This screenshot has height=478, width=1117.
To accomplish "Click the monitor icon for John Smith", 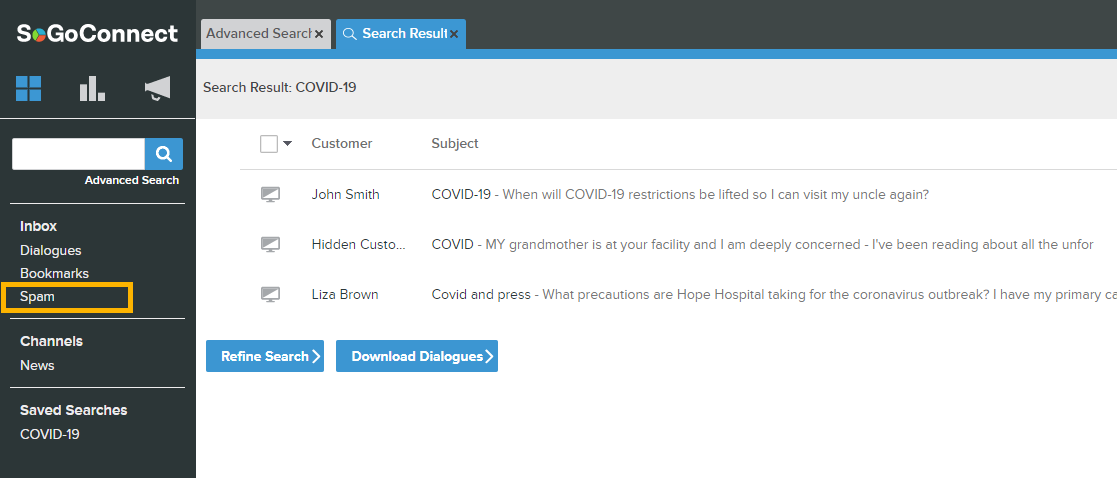I will coord(270,194).
